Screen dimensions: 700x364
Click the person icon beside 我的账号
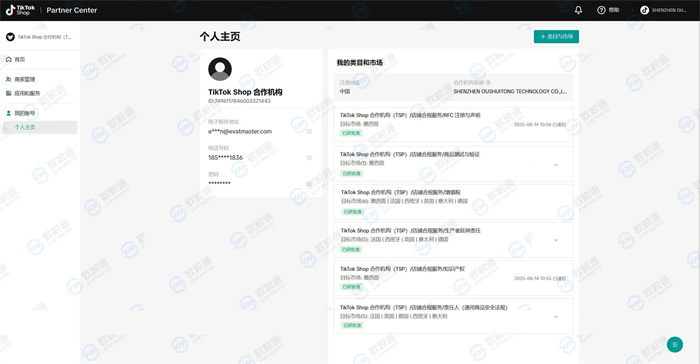click(x=8, y=113)
